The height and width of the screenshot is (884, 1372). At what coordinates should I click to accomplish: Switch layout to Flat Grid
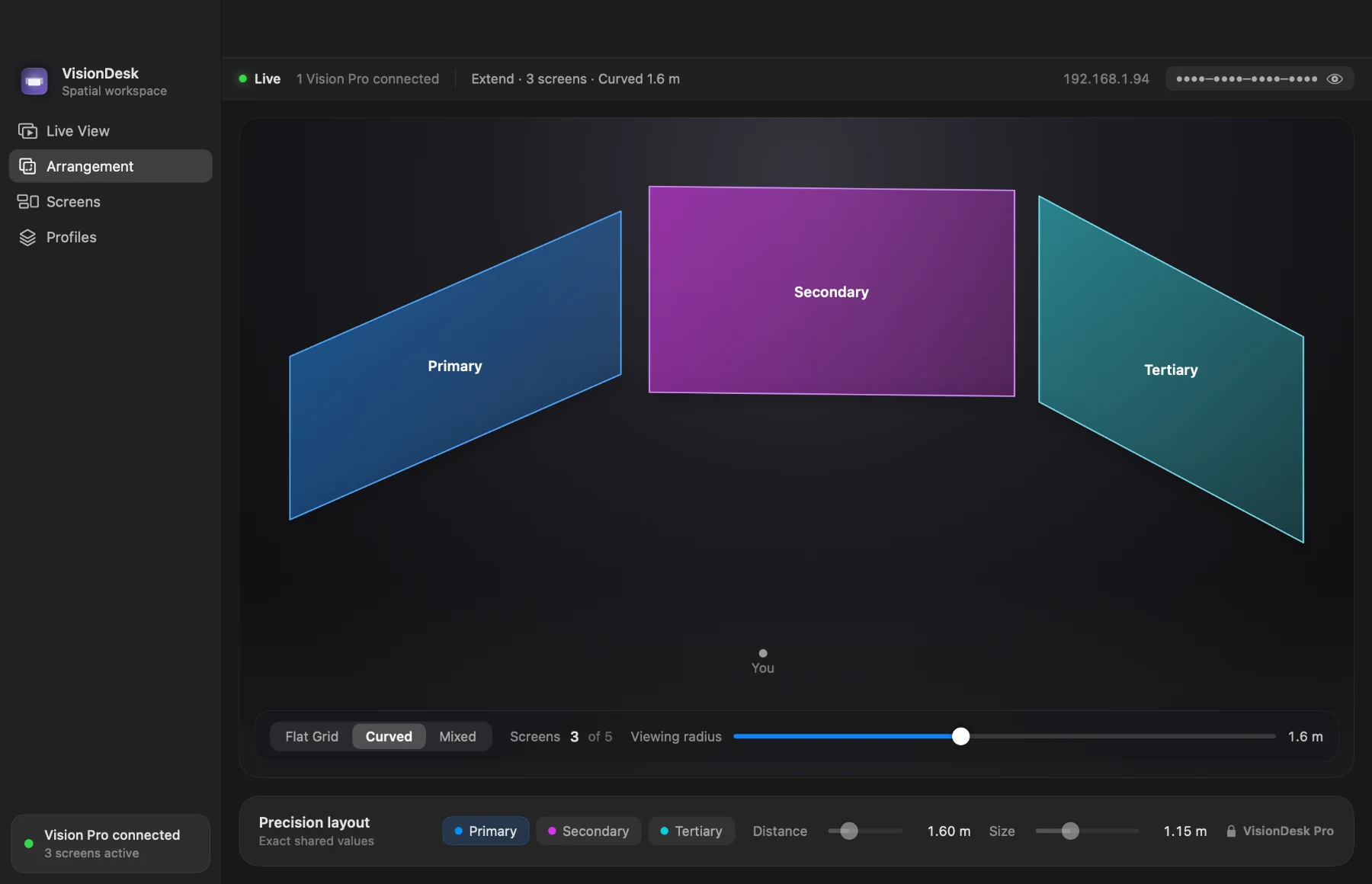(312, 736)
